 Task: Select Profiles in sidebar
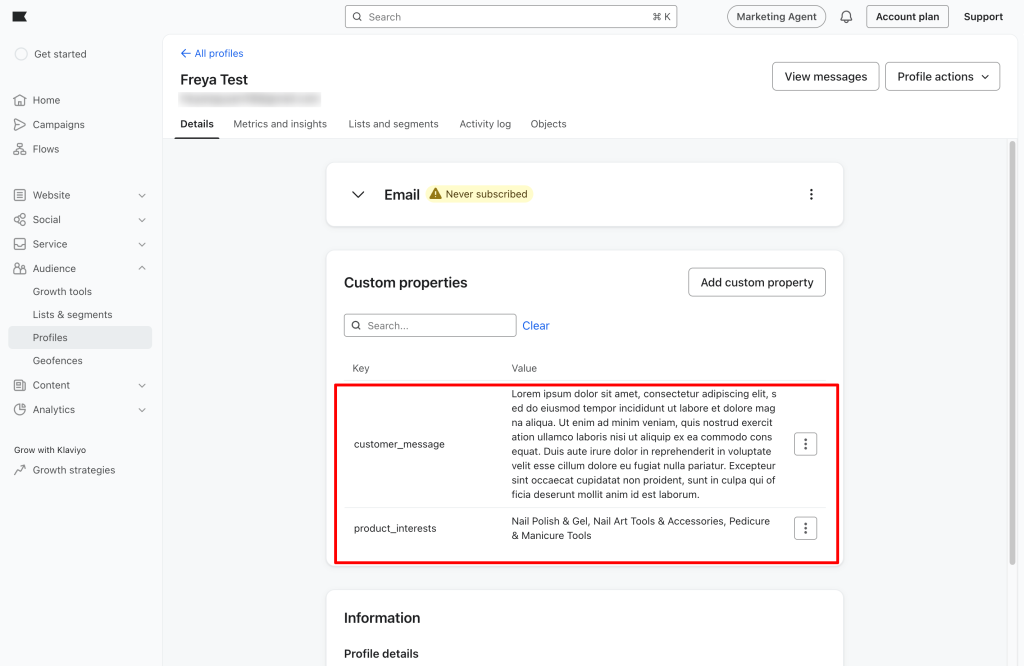(80, 338)
